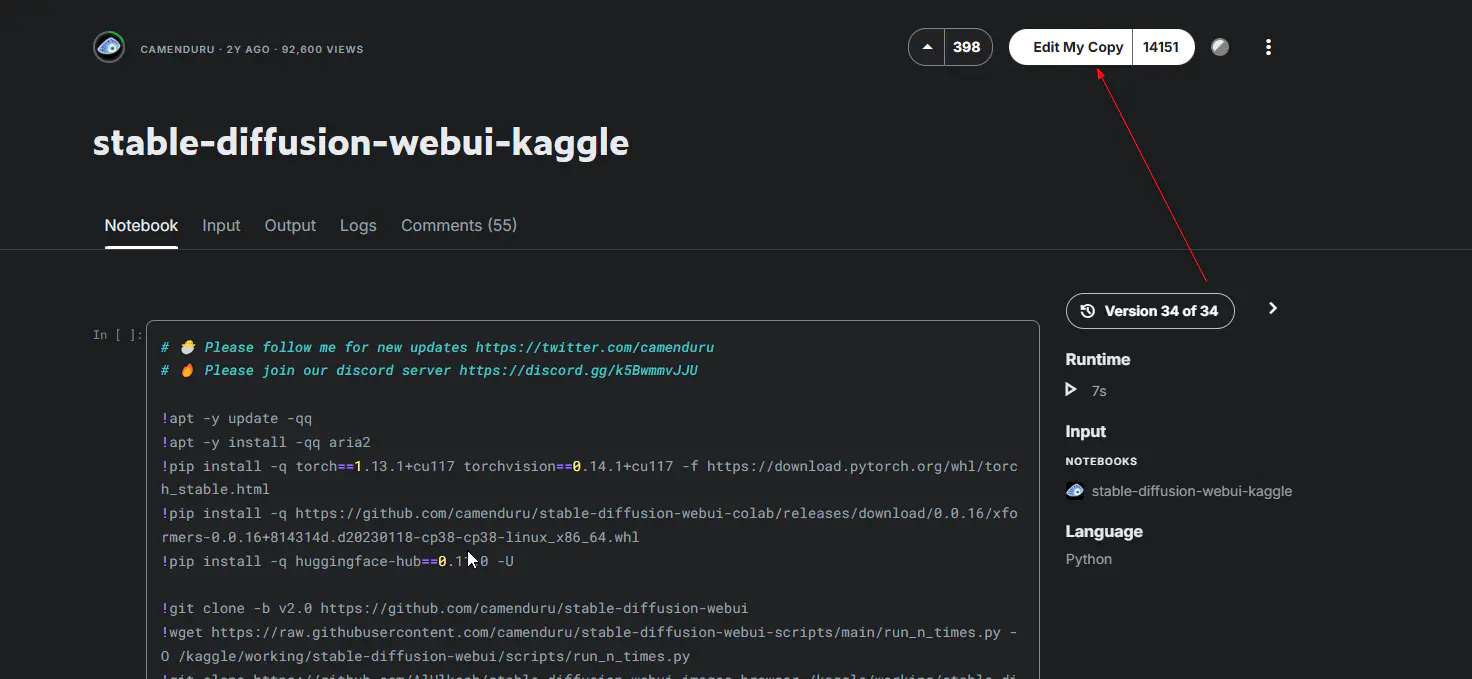Click the 7s runtime value
The height and width of the screenshot is (679, 1472).
tap(1099, 391)
